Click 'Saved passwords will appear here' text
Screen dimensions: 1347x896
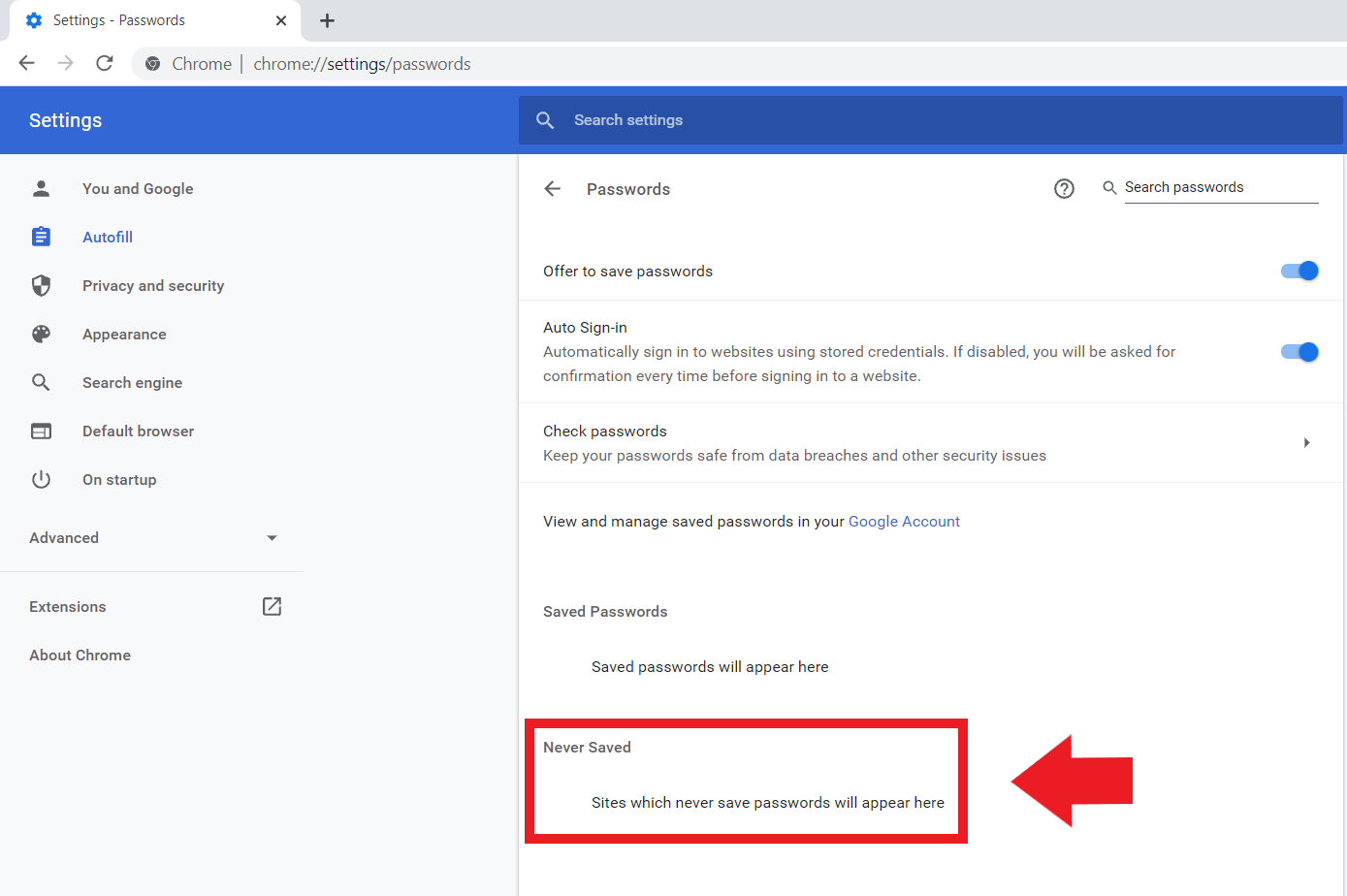[x=710, y=666]
